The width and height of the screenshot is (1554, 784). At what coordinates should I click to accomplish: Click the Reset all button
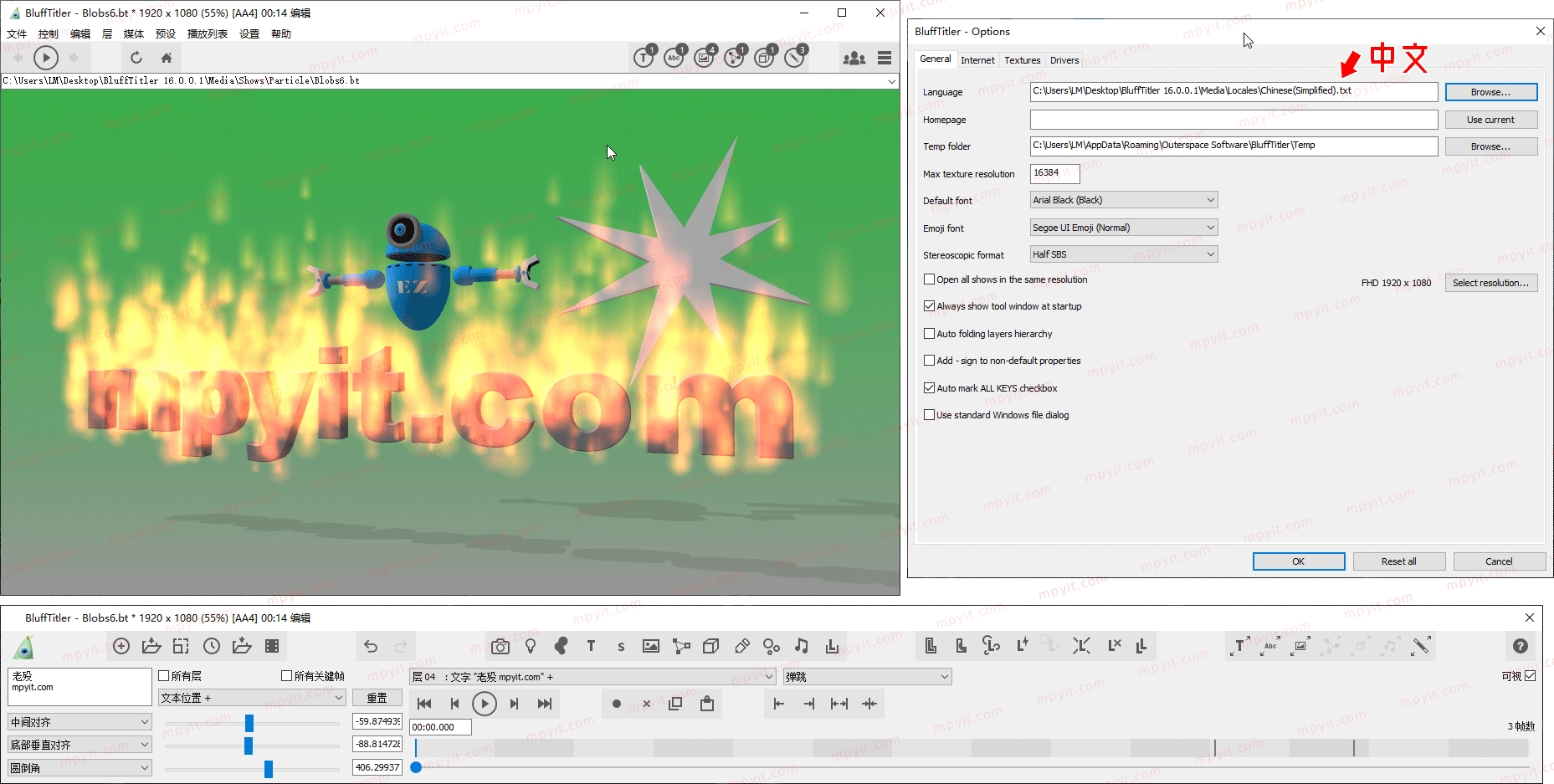click(x=1399, y=561)
